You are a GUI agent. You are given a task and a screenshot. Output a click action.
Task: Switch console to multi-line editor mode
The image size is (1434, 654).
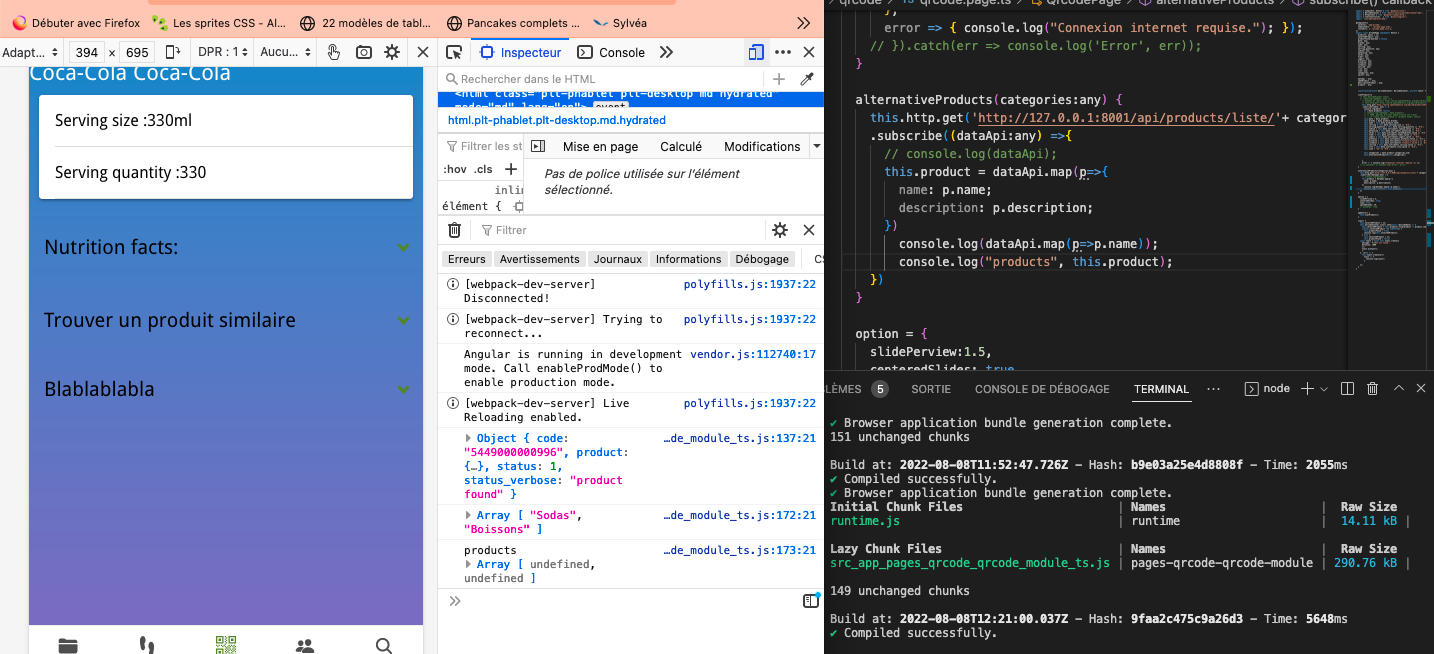pyautogui.click(x=811, y=601)
